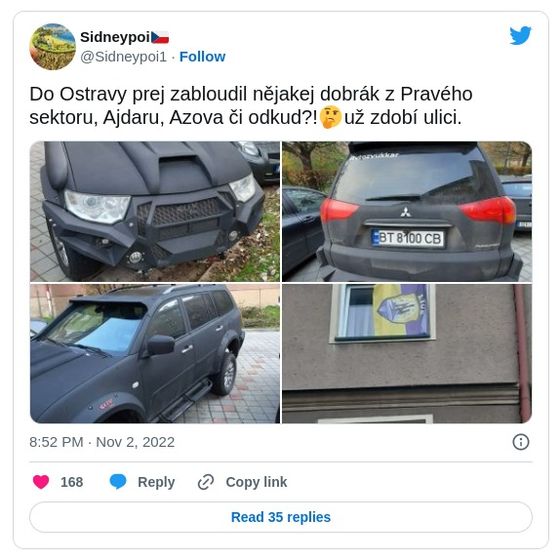Click the Czech flag emoji beside username

160,37
